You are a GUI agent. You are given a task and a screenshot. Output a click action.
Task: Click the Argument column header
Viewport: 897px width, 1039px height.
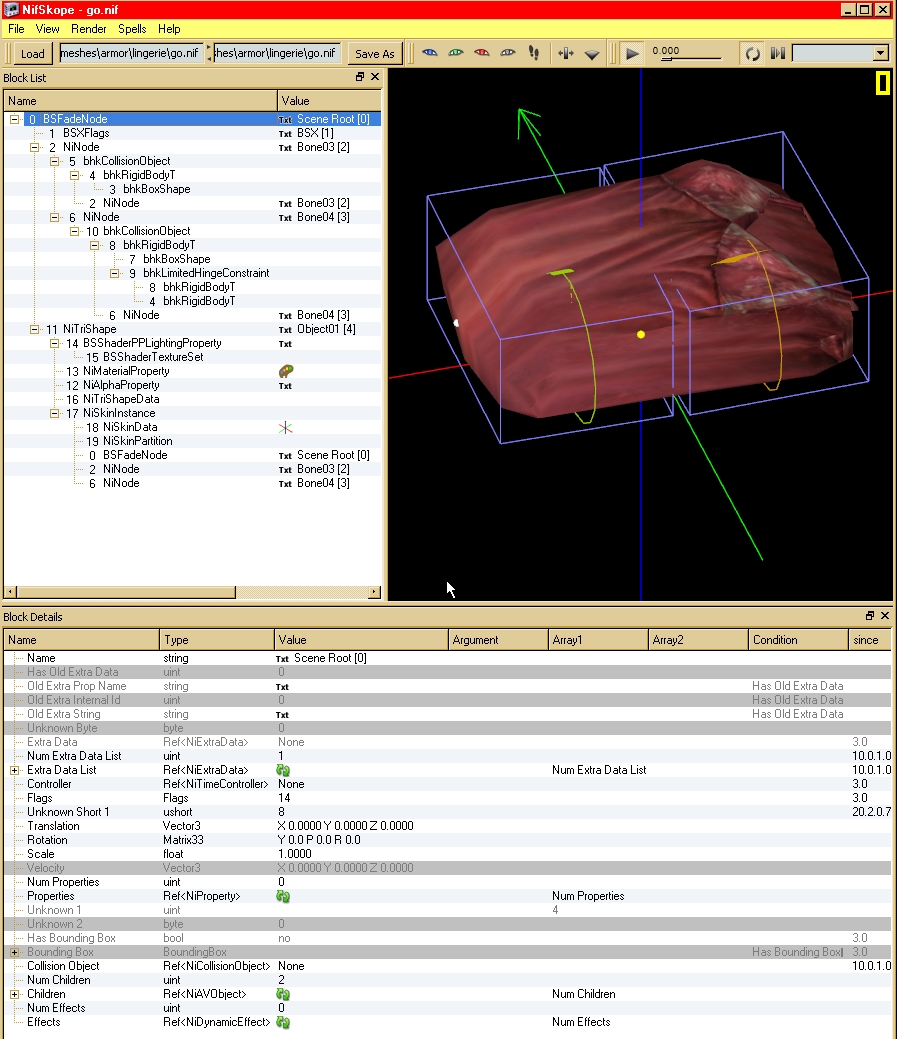[x=498, y=639]
